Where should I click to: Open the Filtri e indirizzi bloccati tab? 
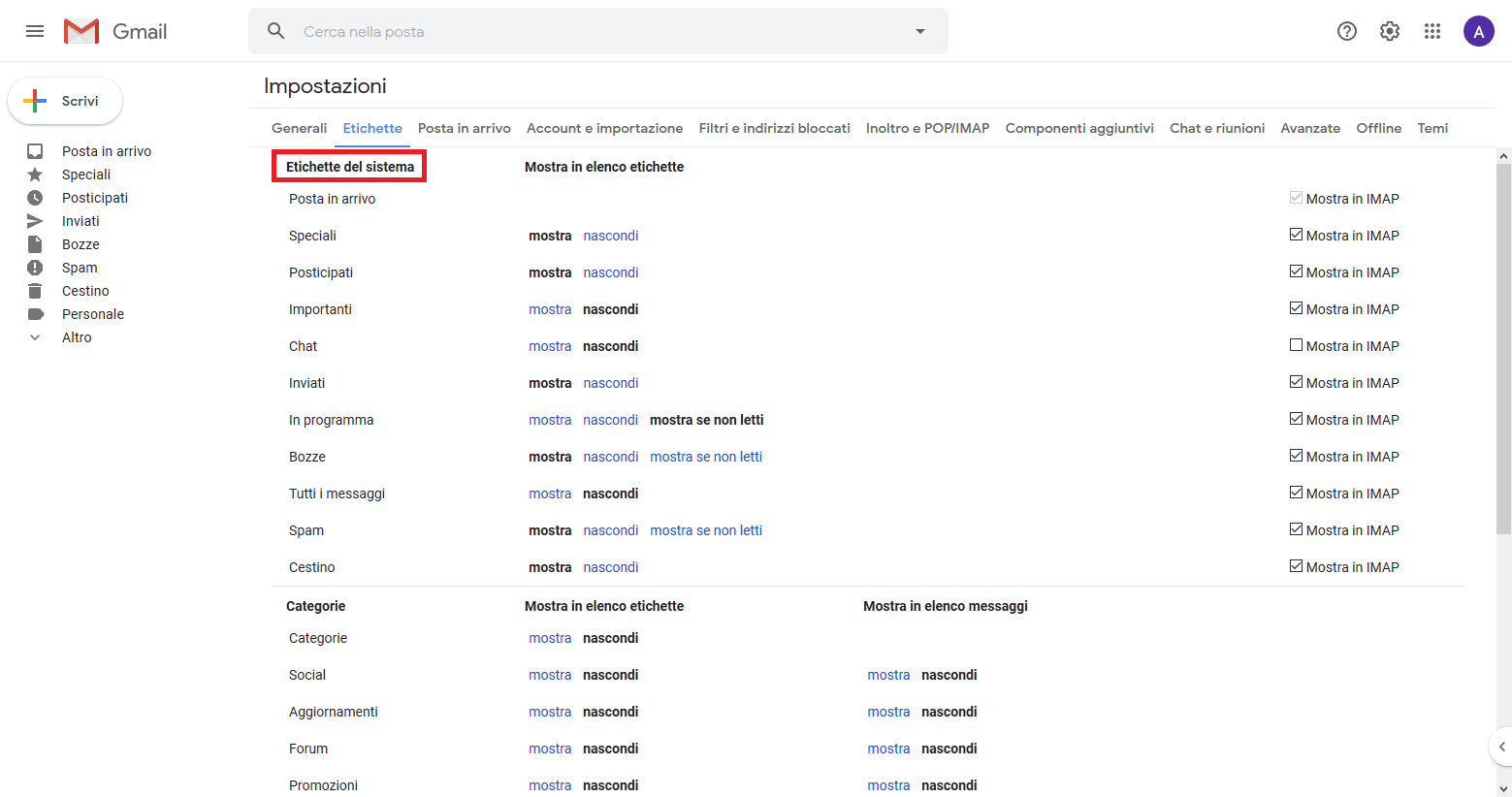pos(774,128)
